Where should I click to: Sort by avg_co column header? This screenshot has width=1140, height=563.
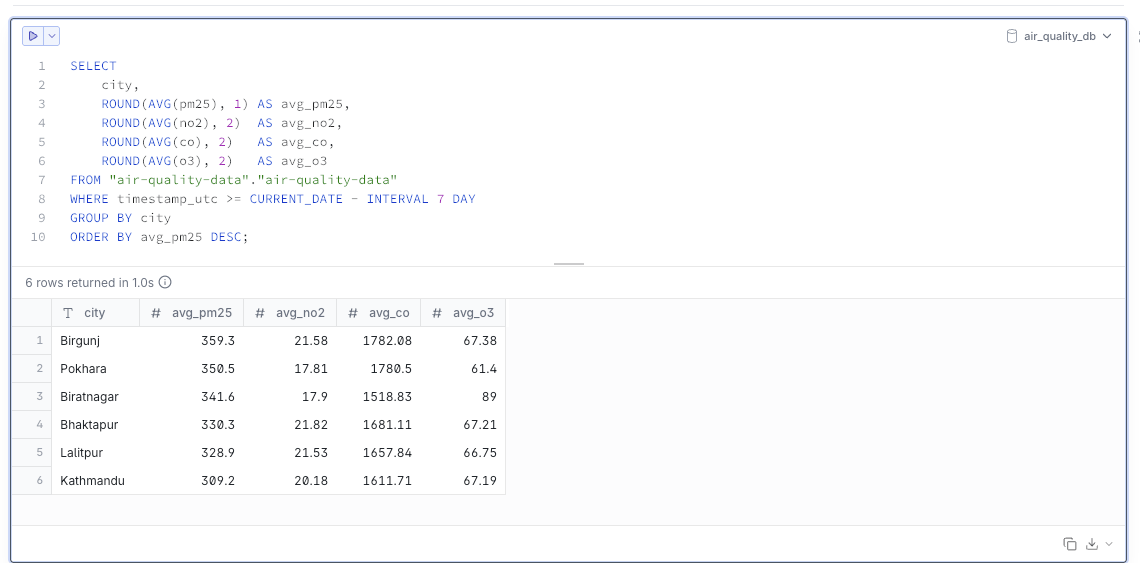[389, 313]
